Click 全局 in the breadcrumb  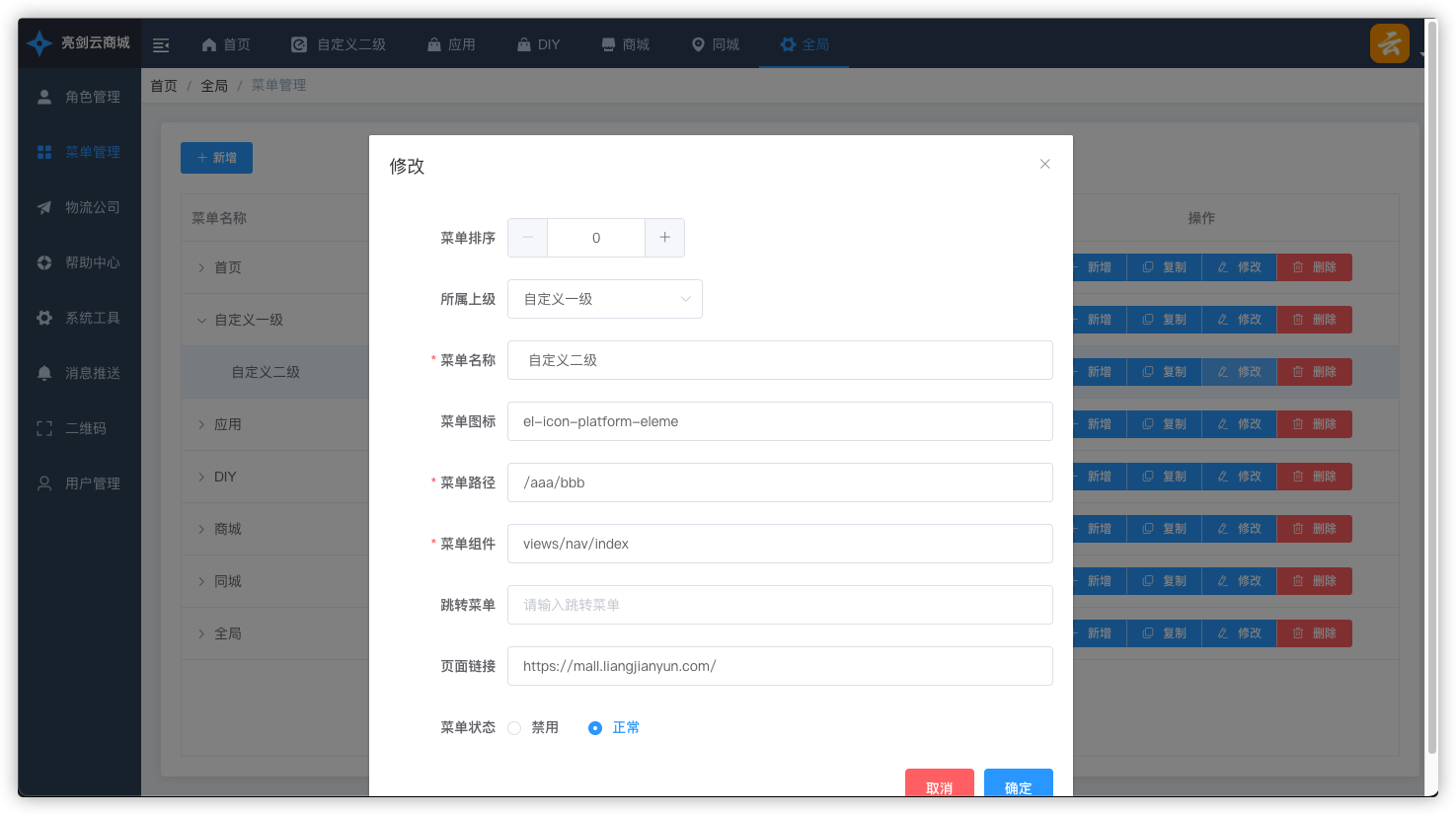tap(214, 86)
